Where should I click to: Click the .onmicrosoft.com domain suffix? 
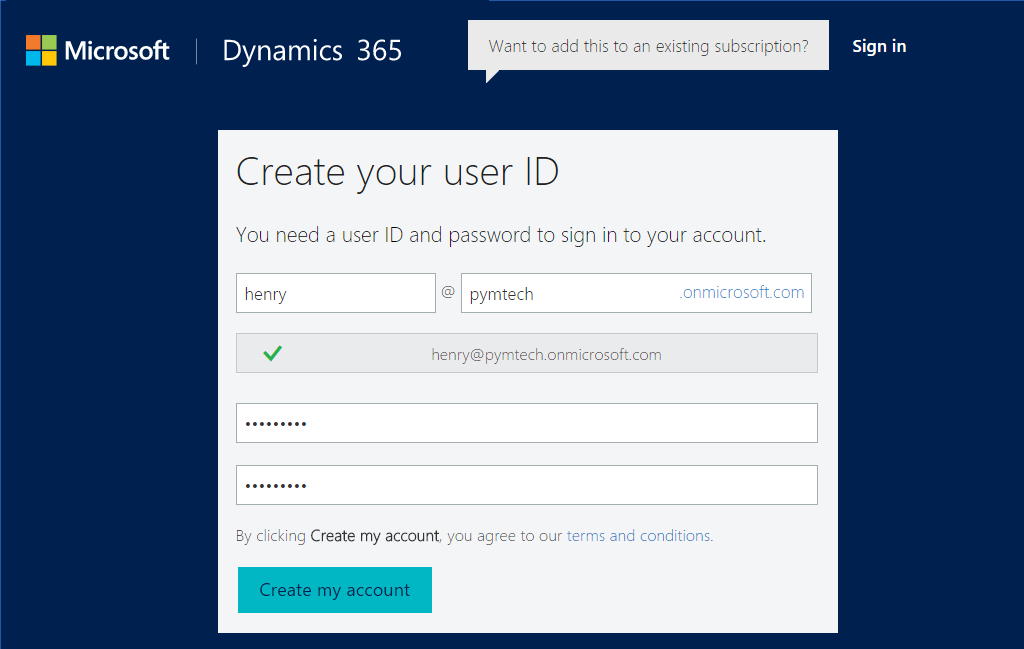[x=742, y=293]
